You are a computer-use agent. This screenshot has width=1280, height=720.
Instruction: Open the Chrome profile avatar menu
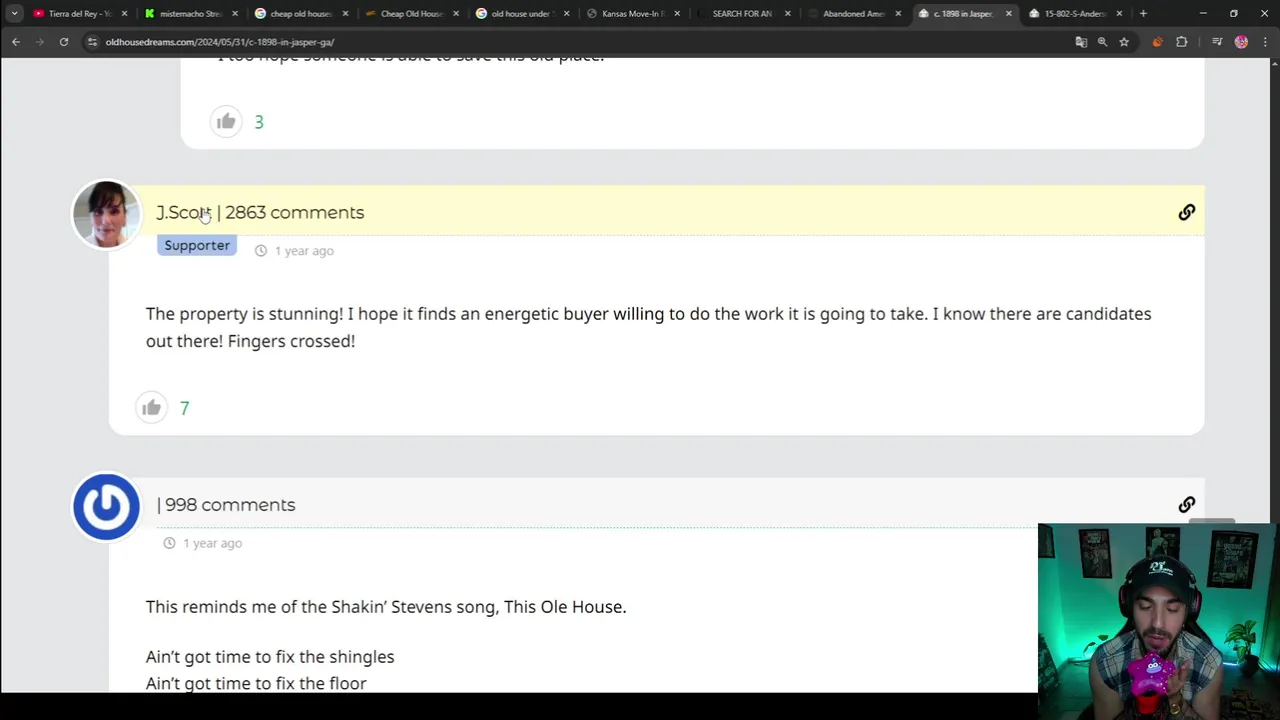tap(1241, 42)
